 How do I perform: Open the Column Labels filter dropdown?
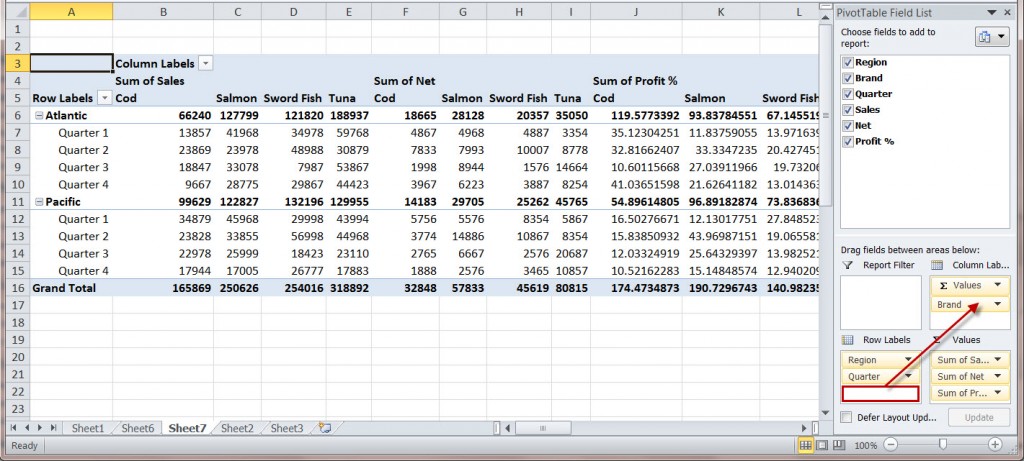pyautogui.click(x=205, y=63)
